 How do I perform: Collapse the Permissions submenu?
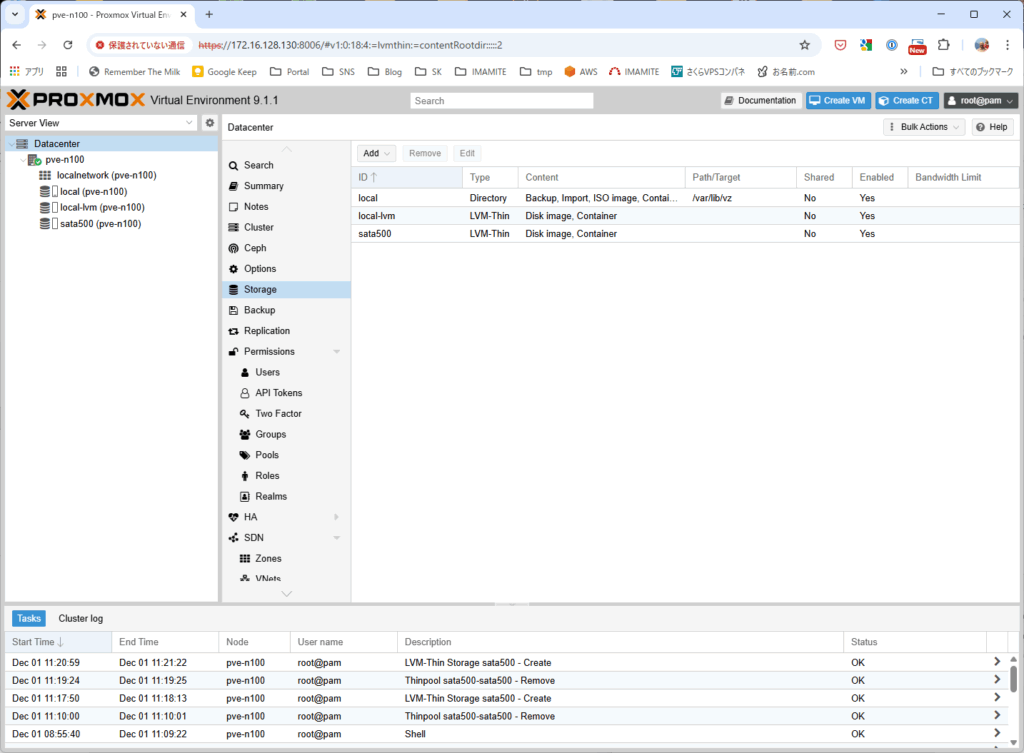coord(336,352)
